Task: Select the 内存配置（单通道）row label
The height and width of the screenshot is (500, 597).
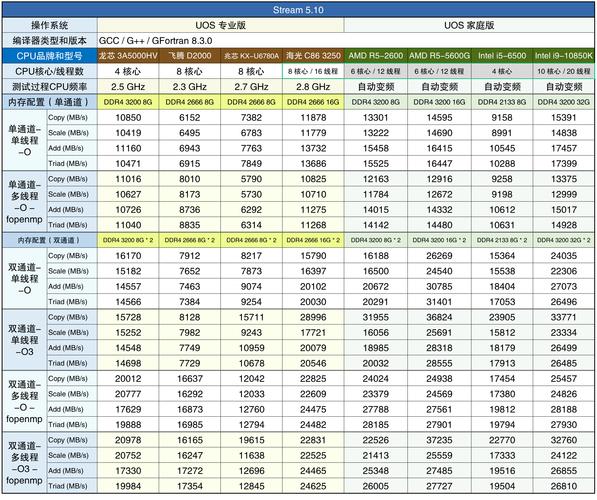Action: [49, 102]
